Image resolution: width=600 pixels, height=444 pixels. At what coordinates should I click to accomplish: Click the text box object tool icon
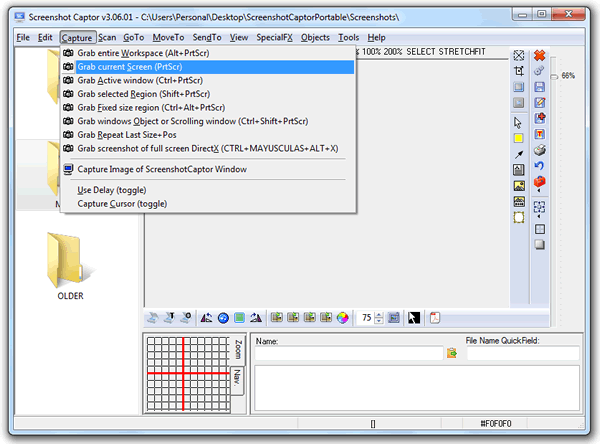pyautogui.click(x=519, y=170)
